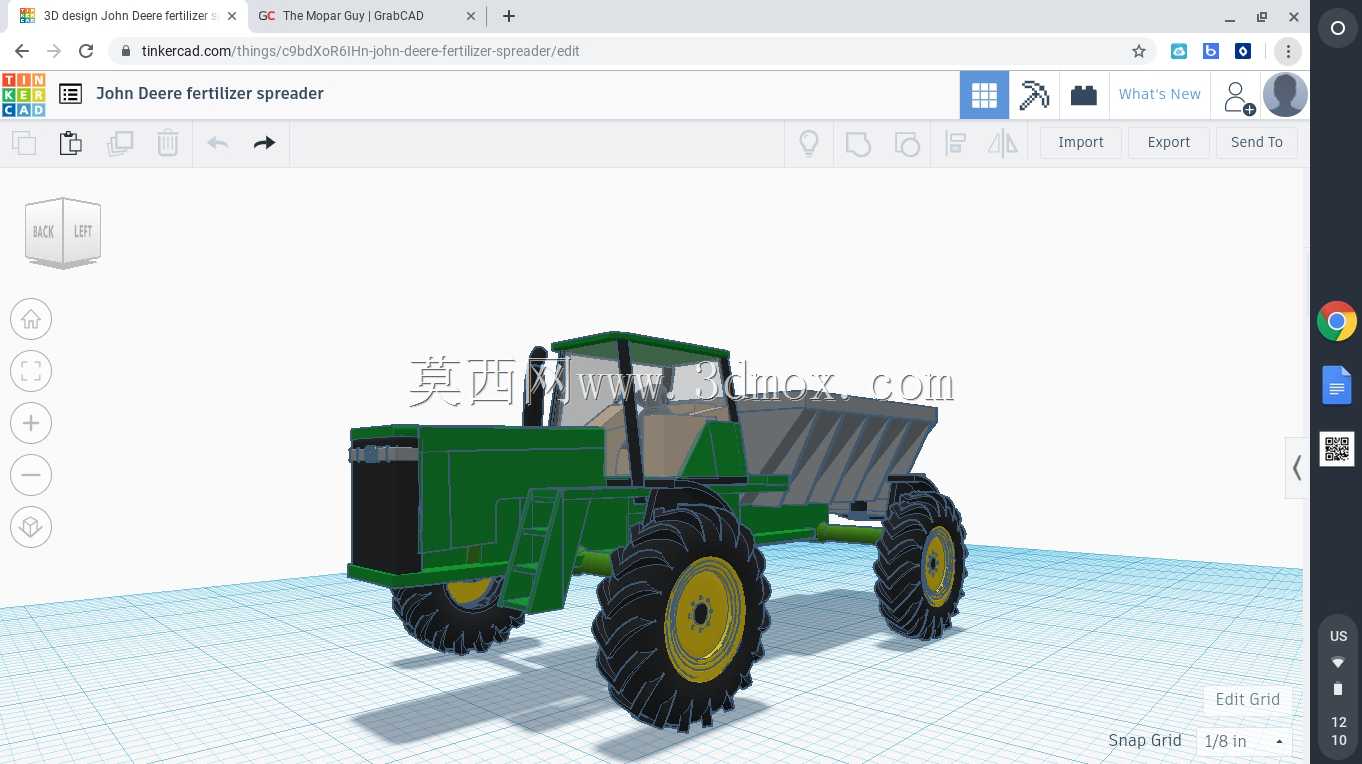The image size is (1362, 764).
Task: Open a new browser tab
Action: (x=509, y=16)
